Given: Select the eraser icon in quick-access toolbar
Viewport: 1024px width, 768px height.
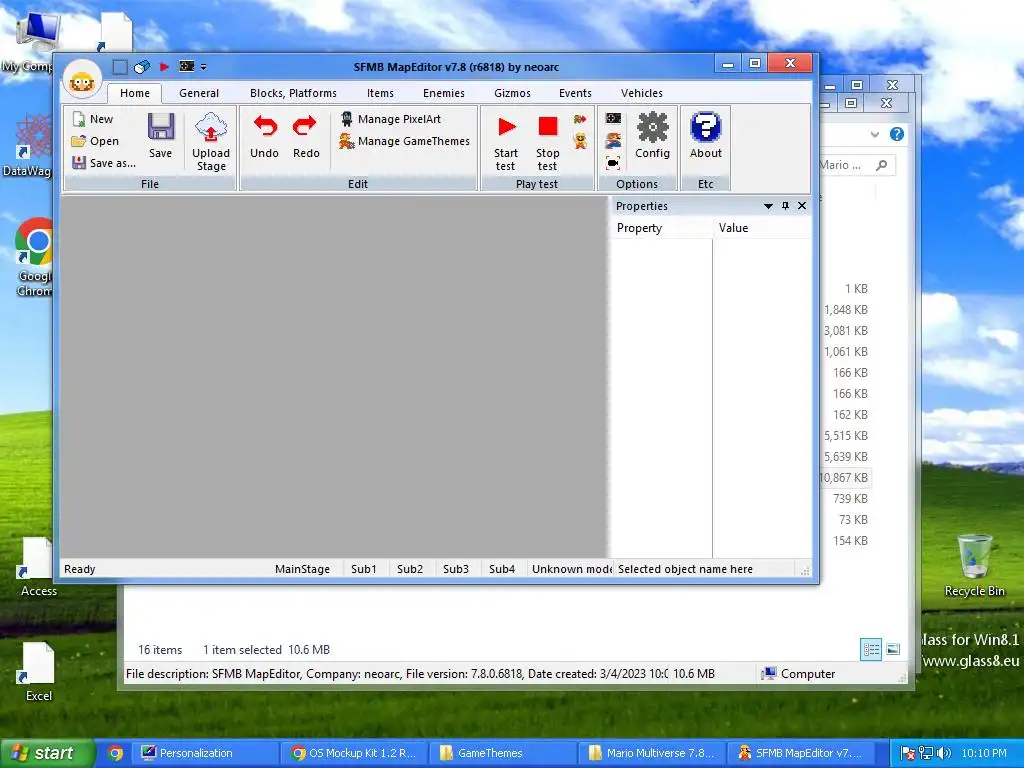Looking at the screenshot, I should tap(142, 67).
